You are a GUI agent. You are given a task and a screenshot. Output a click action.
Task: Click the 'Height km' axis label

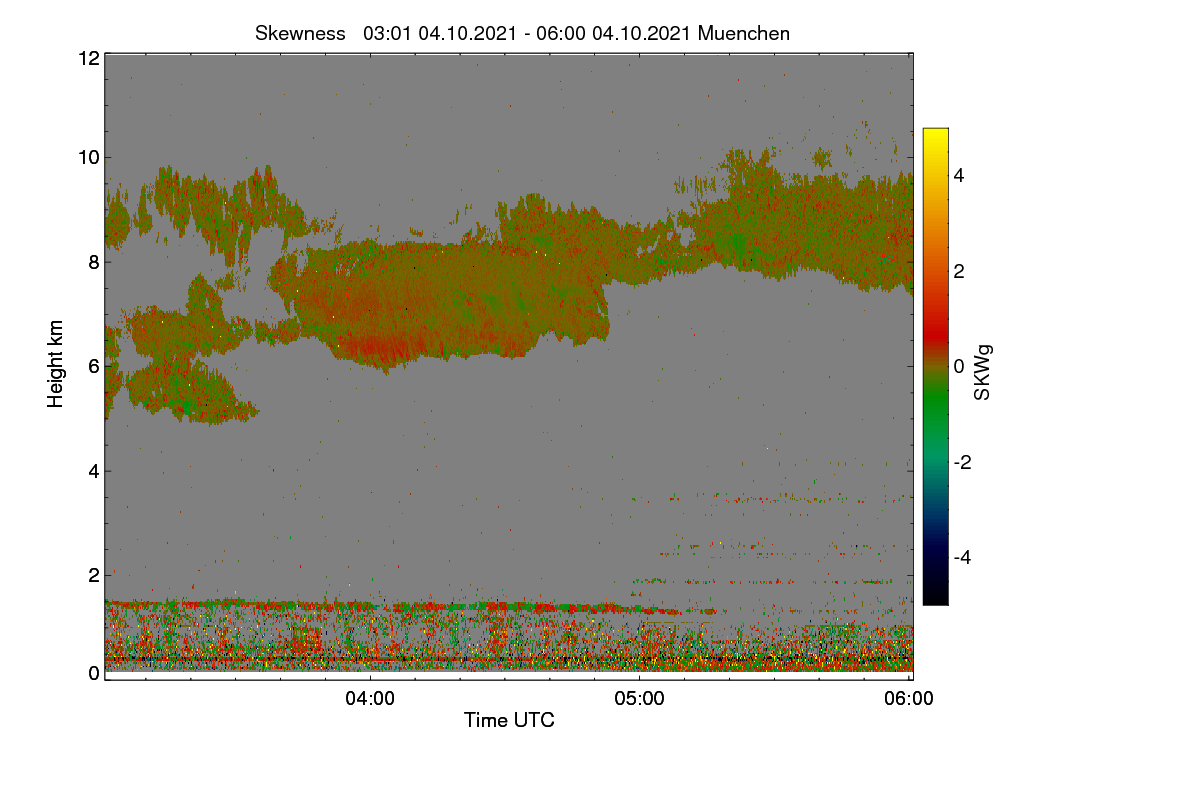(56, 364)
